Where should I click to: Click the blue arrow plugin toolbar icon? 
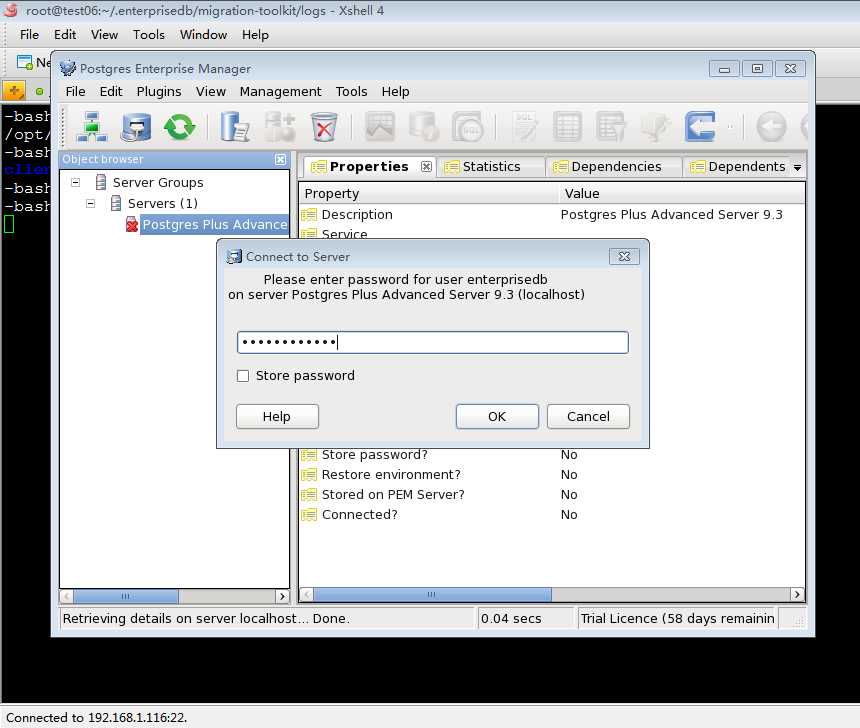[x=700, y=127]
